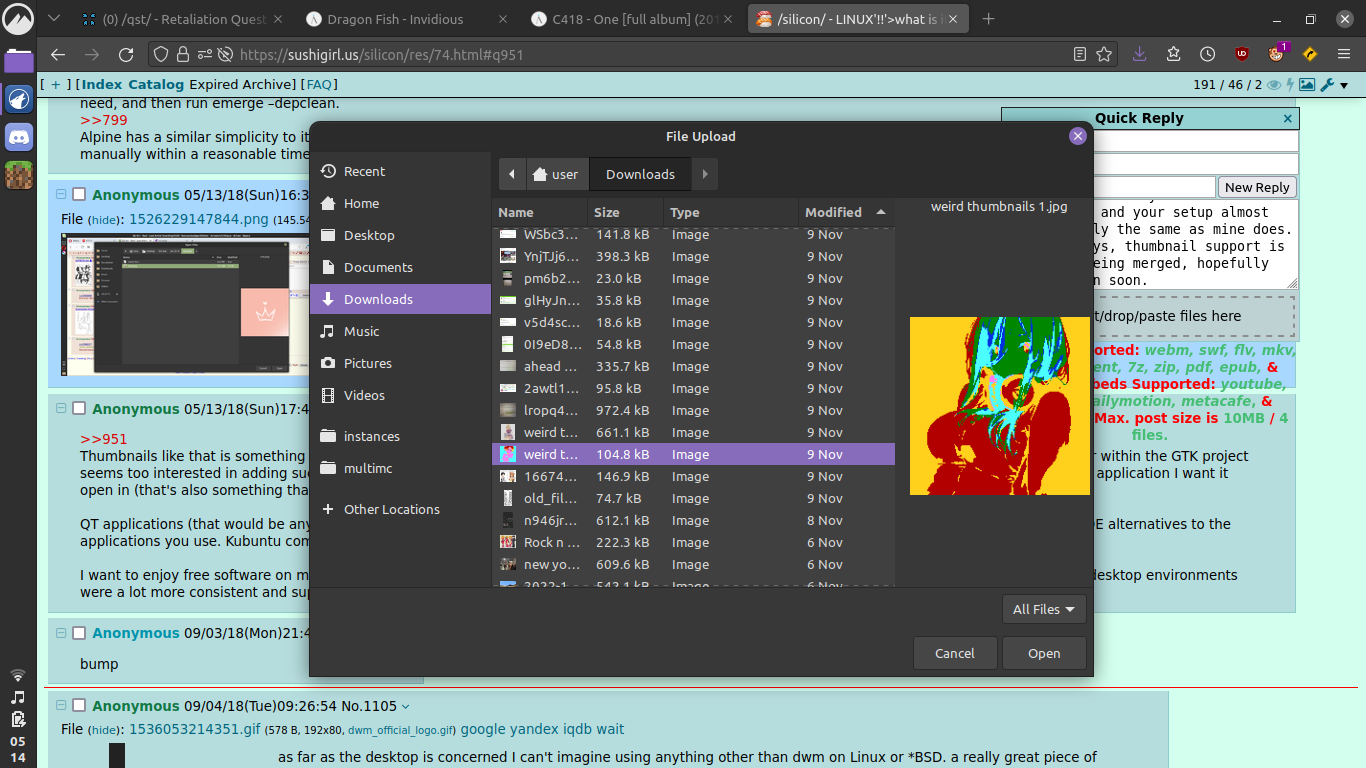Click the Firefox downloads arrow icon

[x=1139, y=54]
